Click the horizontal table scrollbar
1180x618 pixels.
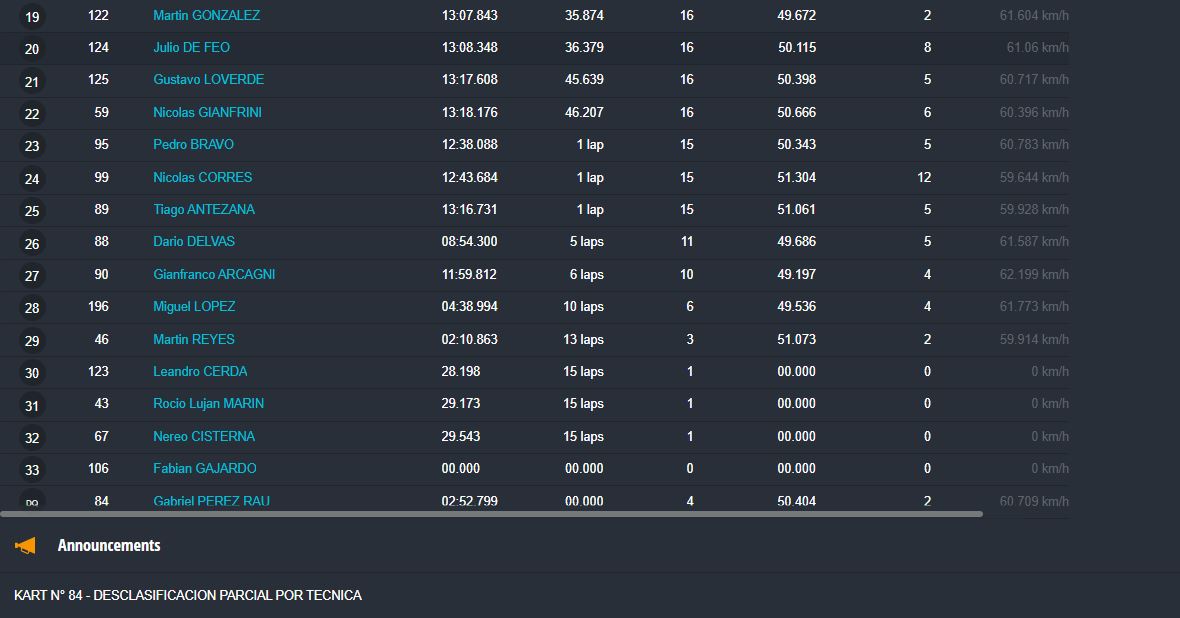pyautogui.click(x=490, y=514)
